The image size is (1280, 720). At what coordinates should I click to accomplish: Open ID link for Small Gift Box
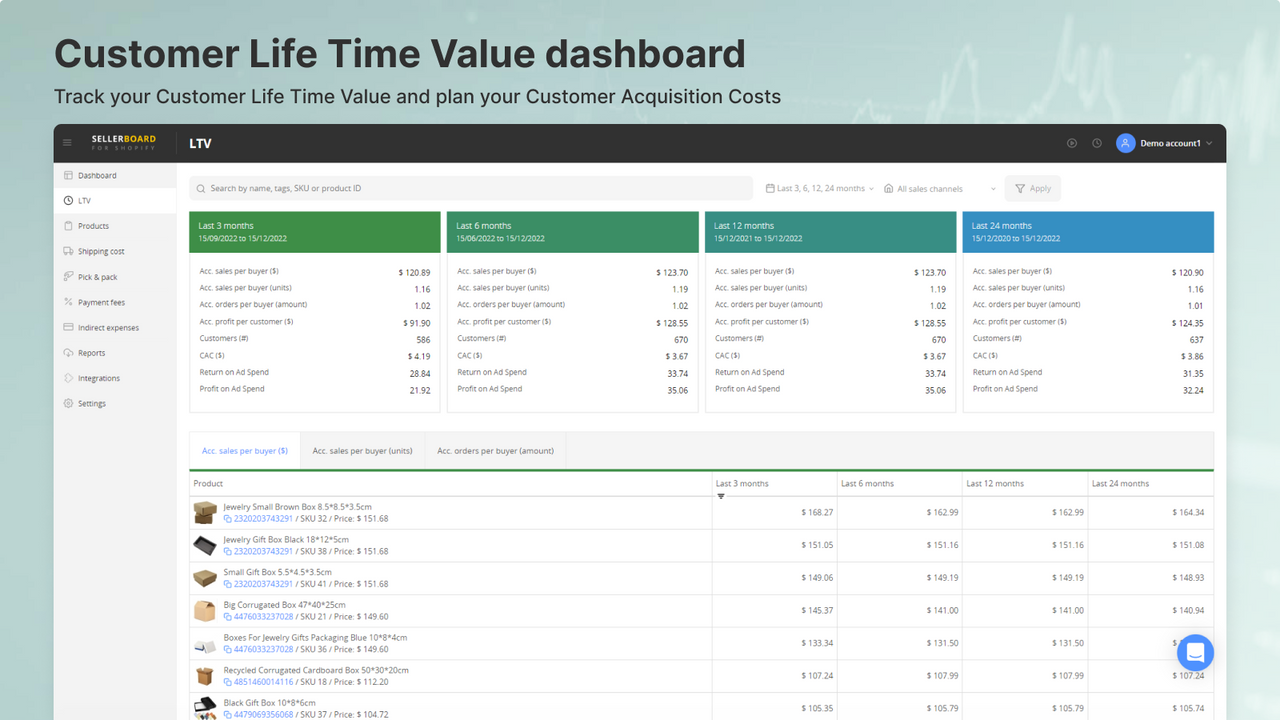(x=263, y=584)
